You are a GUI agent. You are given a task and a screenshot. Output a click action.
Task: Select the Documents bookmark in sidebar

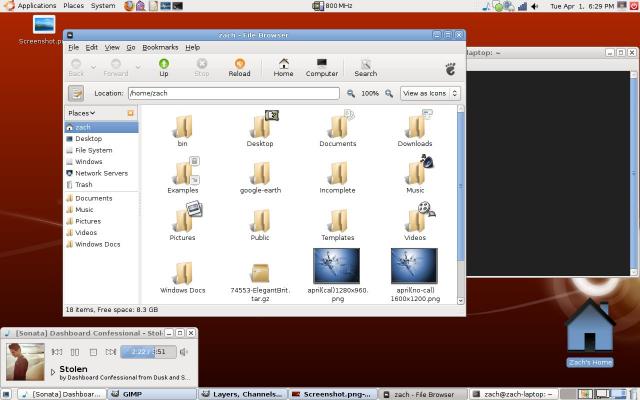pyautogui.click(x=101, y=198)
